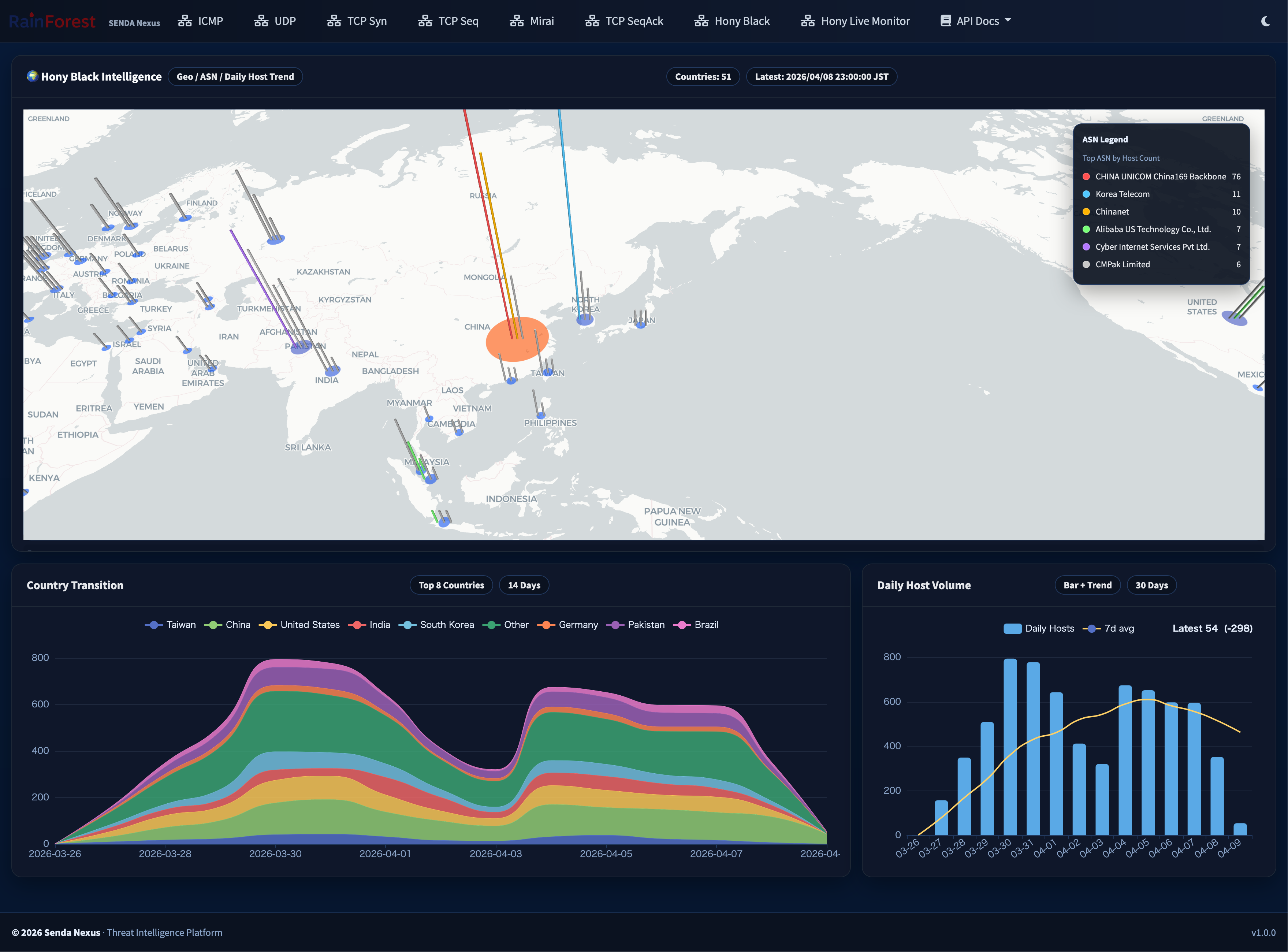Click the globe icon beside Hony Black Intelligence
Screen dimensions: 1288x952
point(32,76)
